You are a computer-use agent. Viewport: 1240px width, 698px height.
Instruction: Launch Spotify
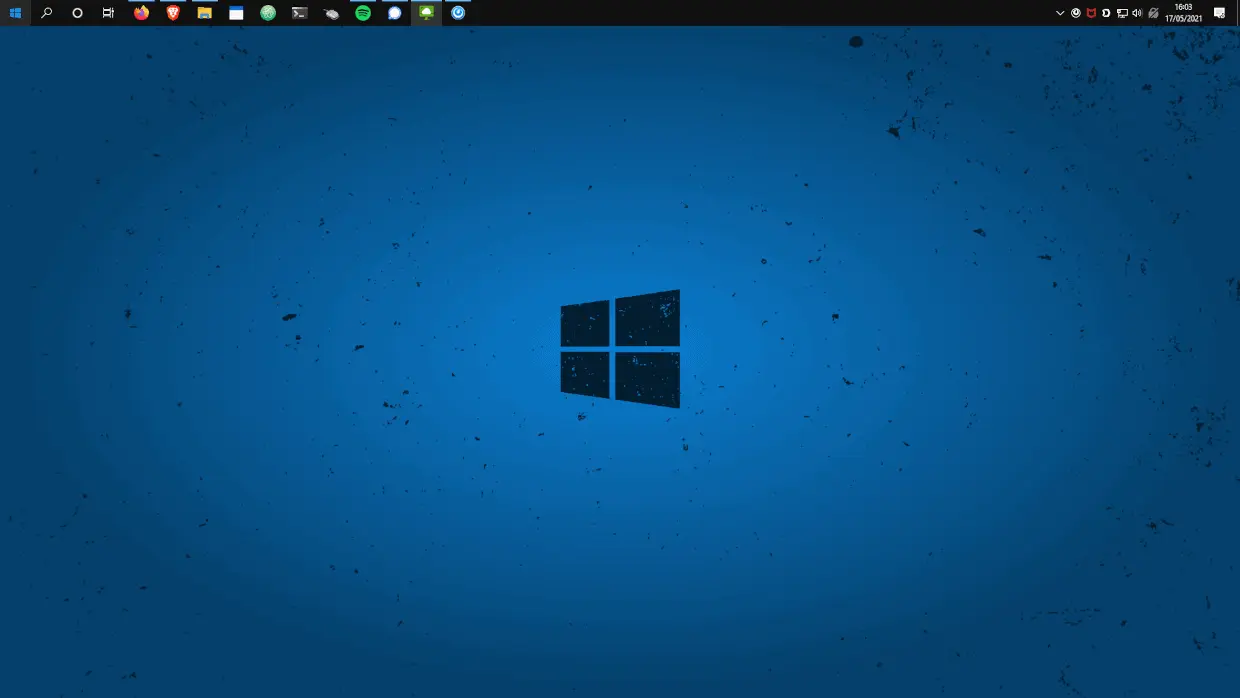364,13
